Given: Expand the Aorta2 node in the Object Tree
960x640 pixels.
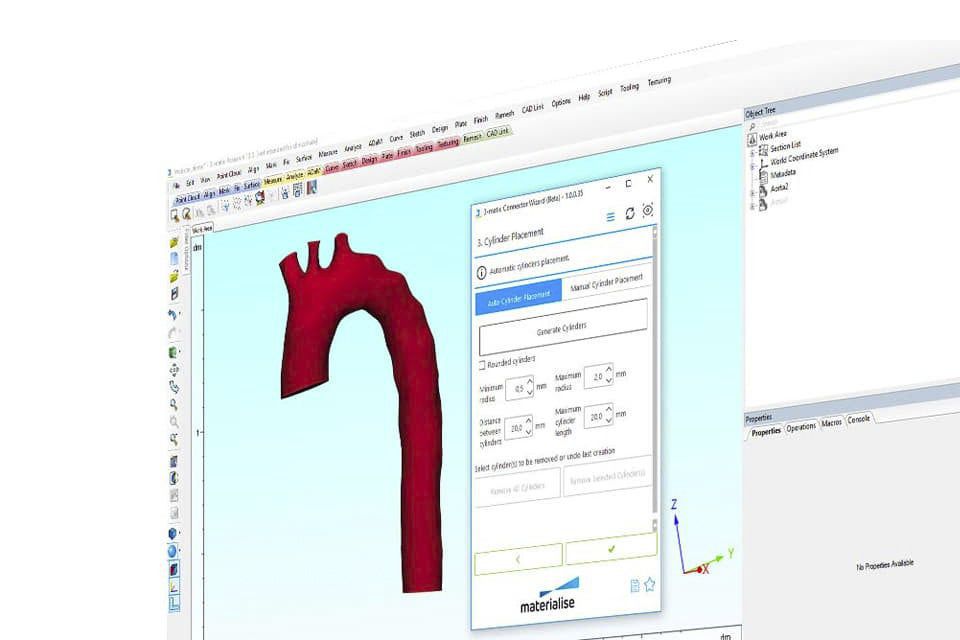Looking at the screenshot, I should pos(754,193).
